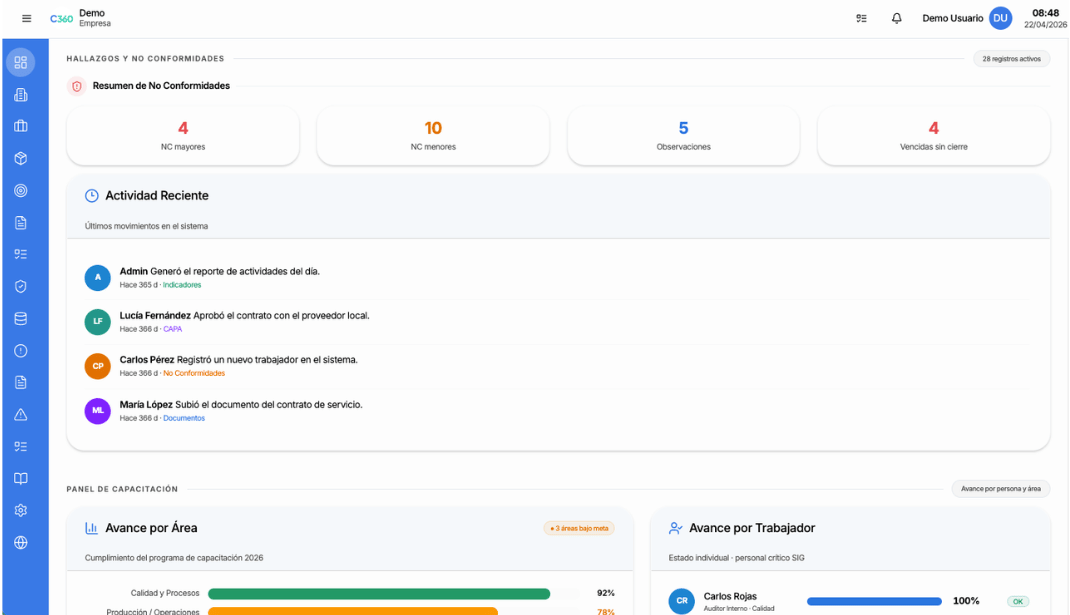Click the "Avance por persona y área" button

[x=1000, y=489]
